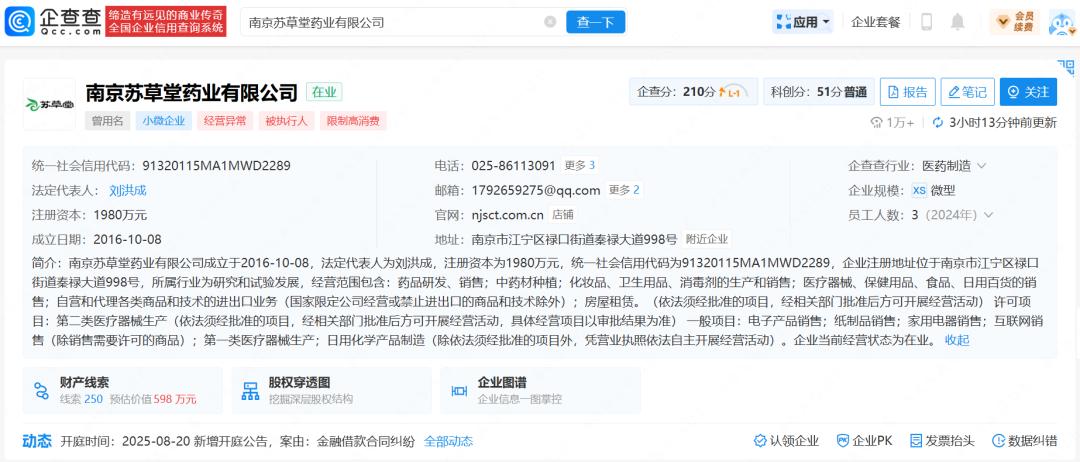
Task: Click the 线索 250 count value
Action: click(x=93, y=399)
